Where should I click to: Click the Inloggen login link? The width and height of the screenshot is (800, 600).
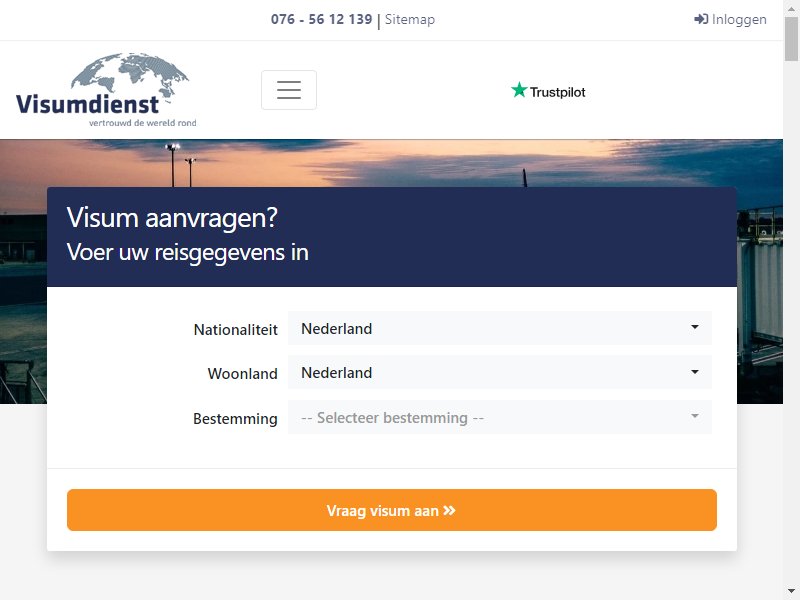[730, 19]
